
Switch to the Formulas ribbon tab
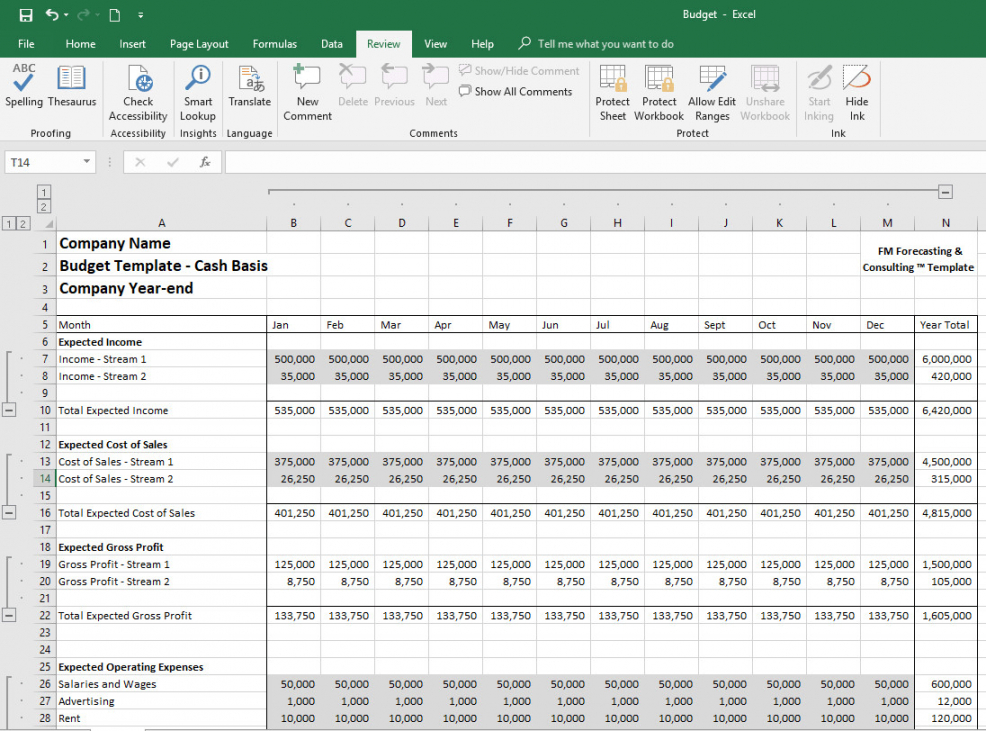click(274, 44)
